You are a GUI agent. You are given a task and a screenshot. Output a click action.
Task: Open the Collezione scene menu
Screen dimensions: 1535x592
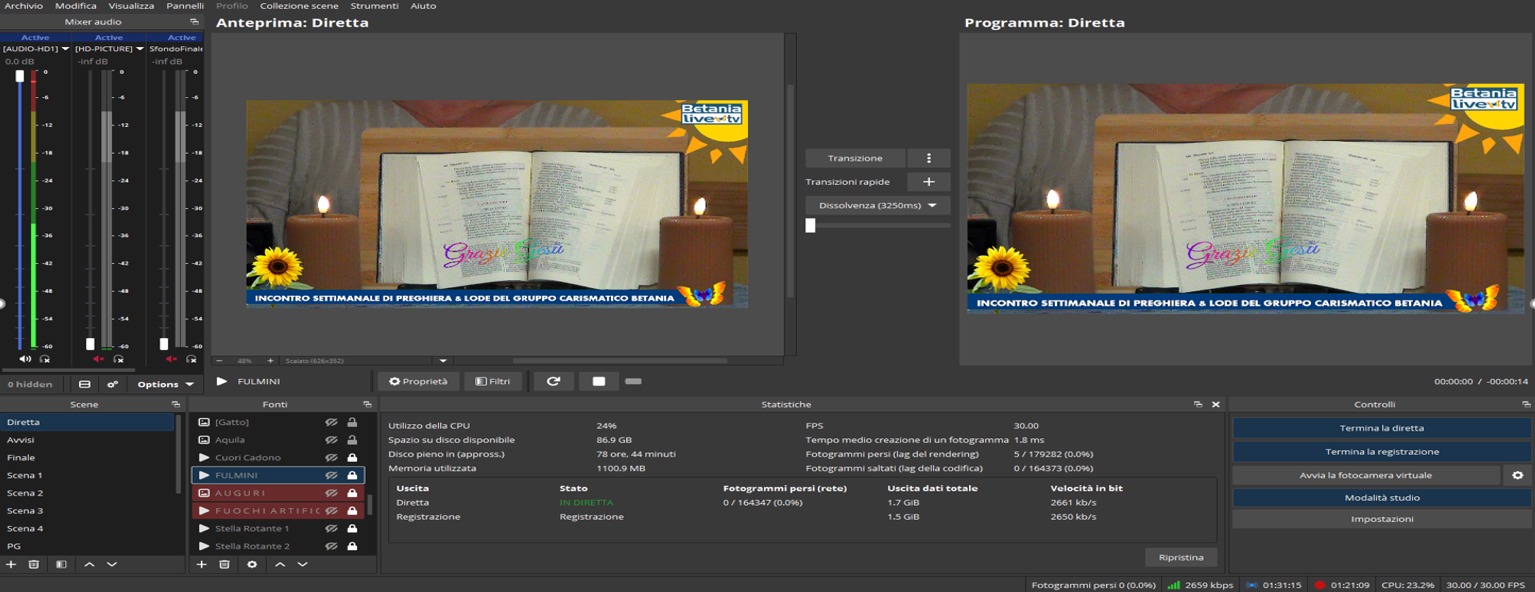click(299, 6)
